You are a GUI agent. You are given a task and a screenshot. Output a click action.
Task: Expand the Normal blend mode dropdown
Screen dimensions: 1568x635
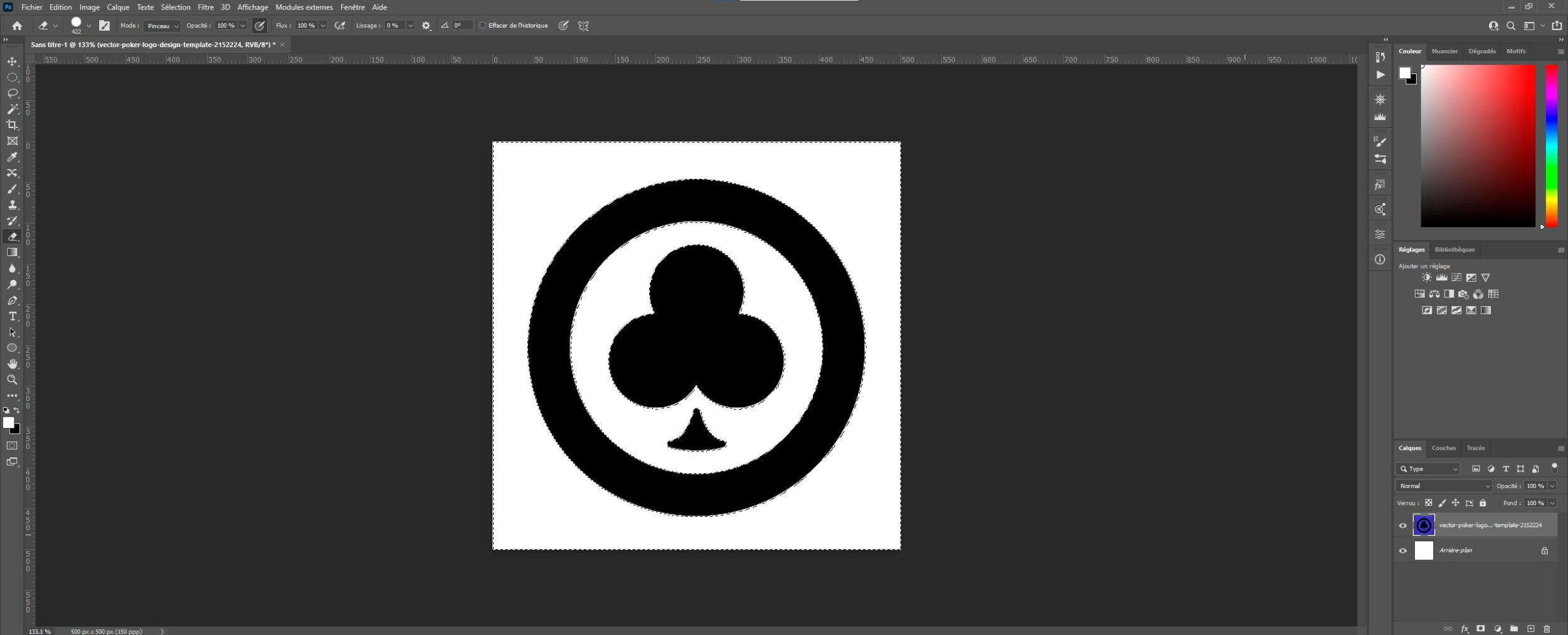pos(1444,486)
